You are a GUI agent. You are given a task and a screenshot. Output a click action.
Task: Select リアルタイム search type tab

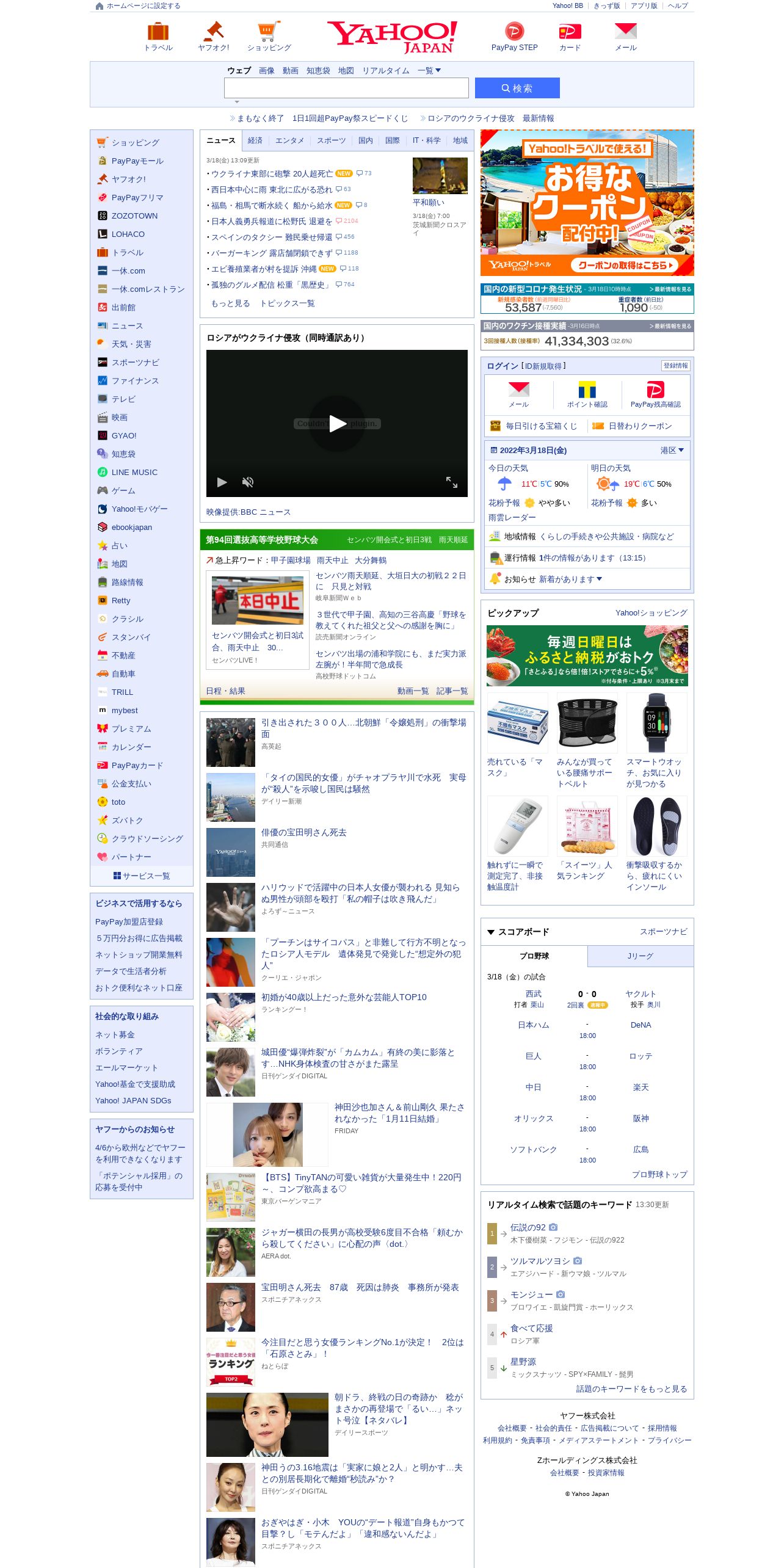[386, 71]
